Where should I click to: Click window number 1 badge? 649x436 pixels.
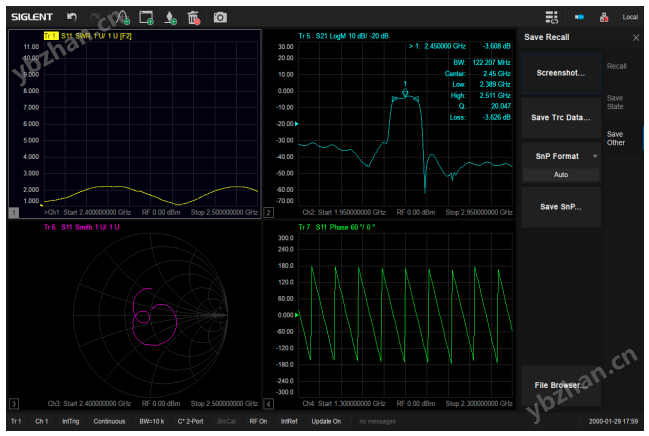coord(14,213)
